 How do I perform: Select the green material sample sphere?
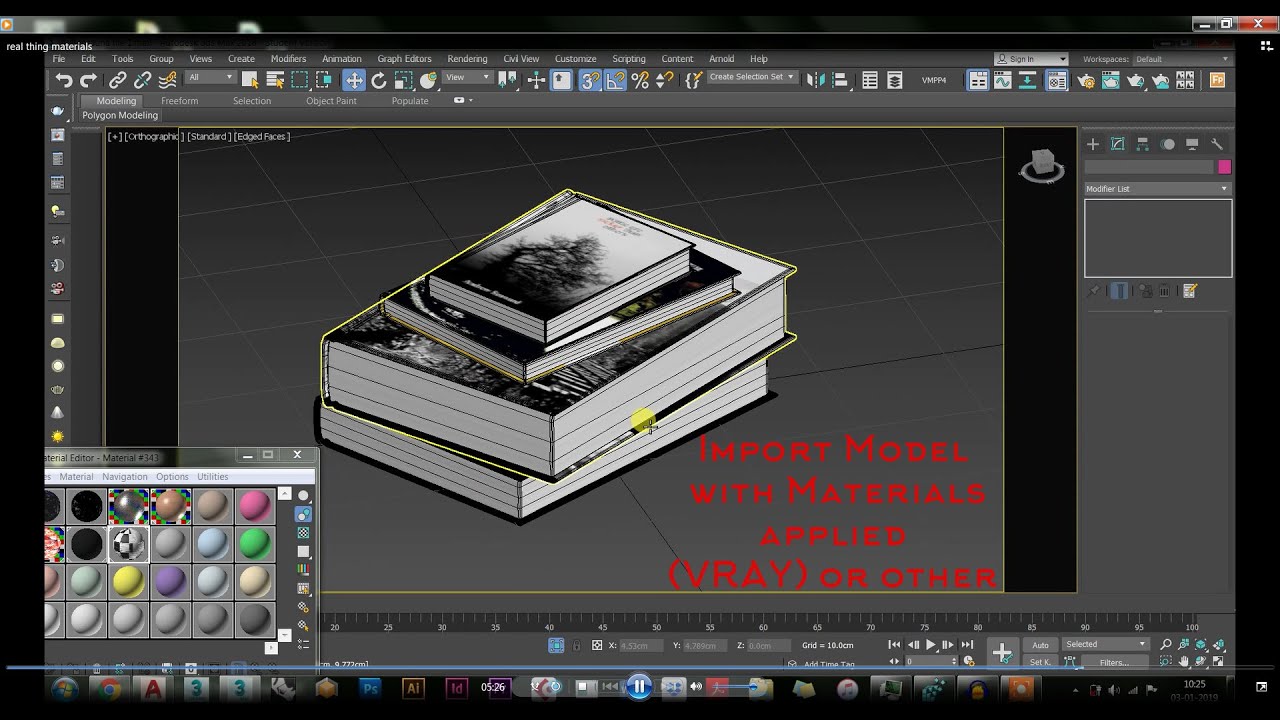point(254,544)
